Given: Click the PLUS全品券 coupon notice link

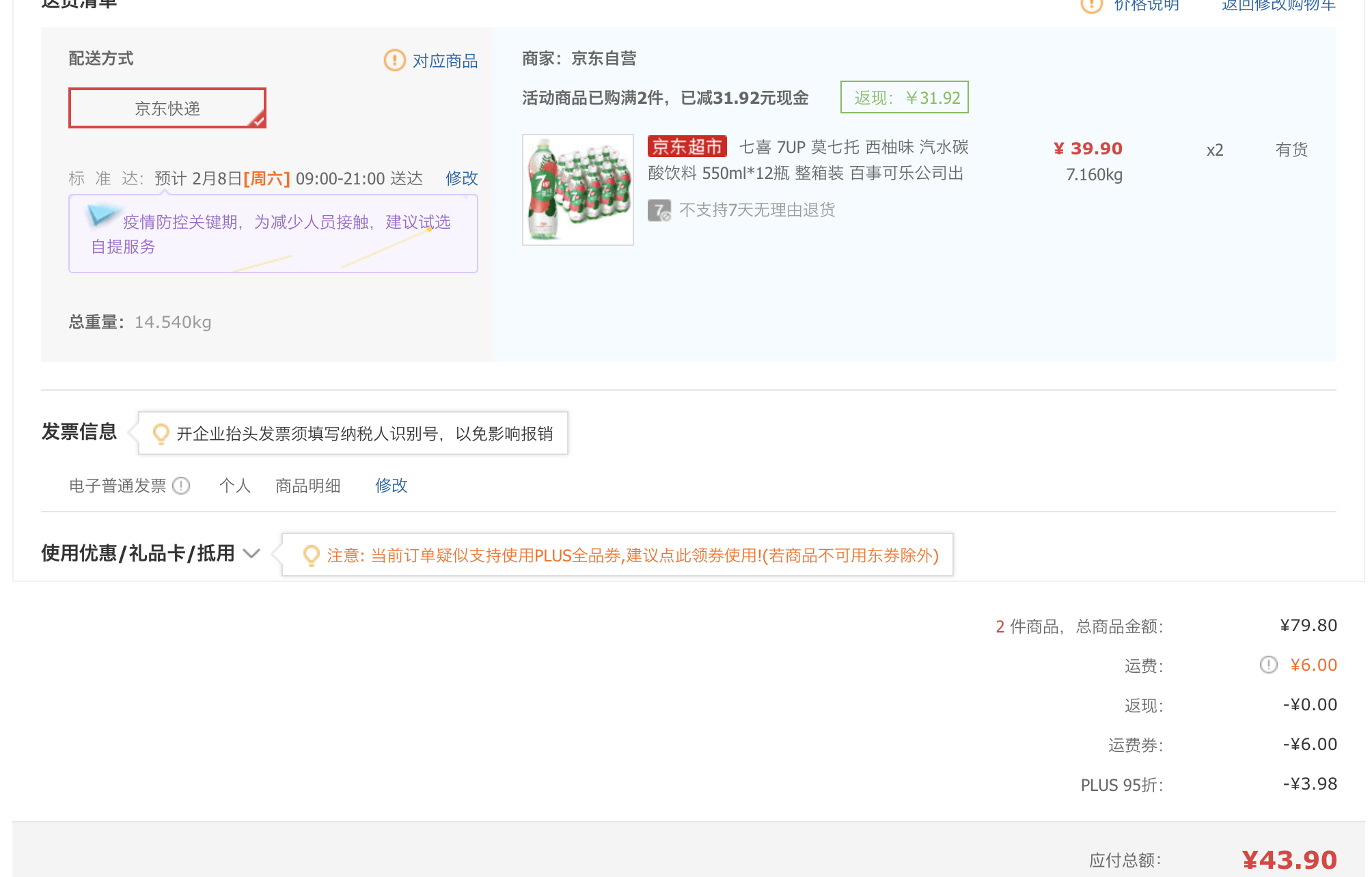Looking at the screenshot, I should 633,555.
